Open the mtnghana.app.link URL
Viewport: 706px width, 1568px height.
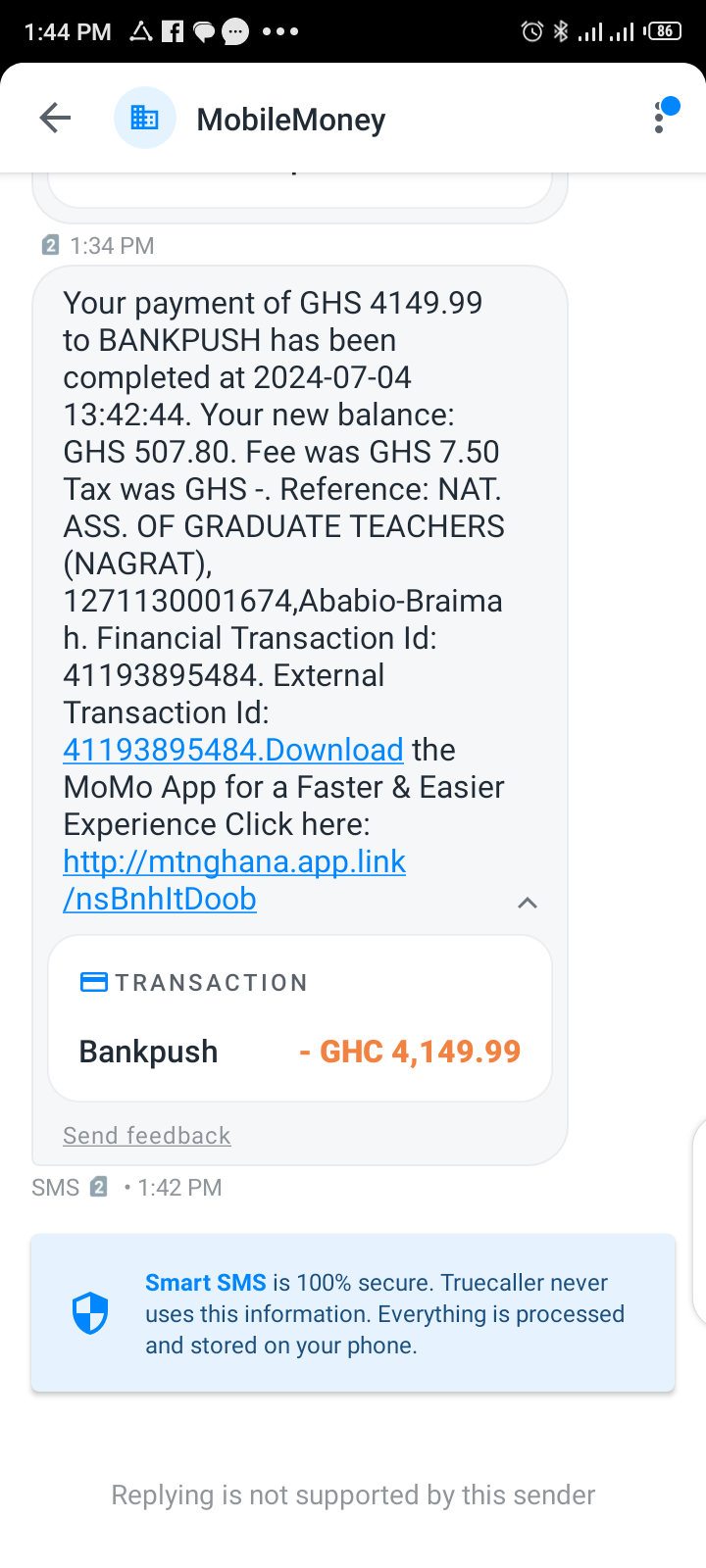234,862
